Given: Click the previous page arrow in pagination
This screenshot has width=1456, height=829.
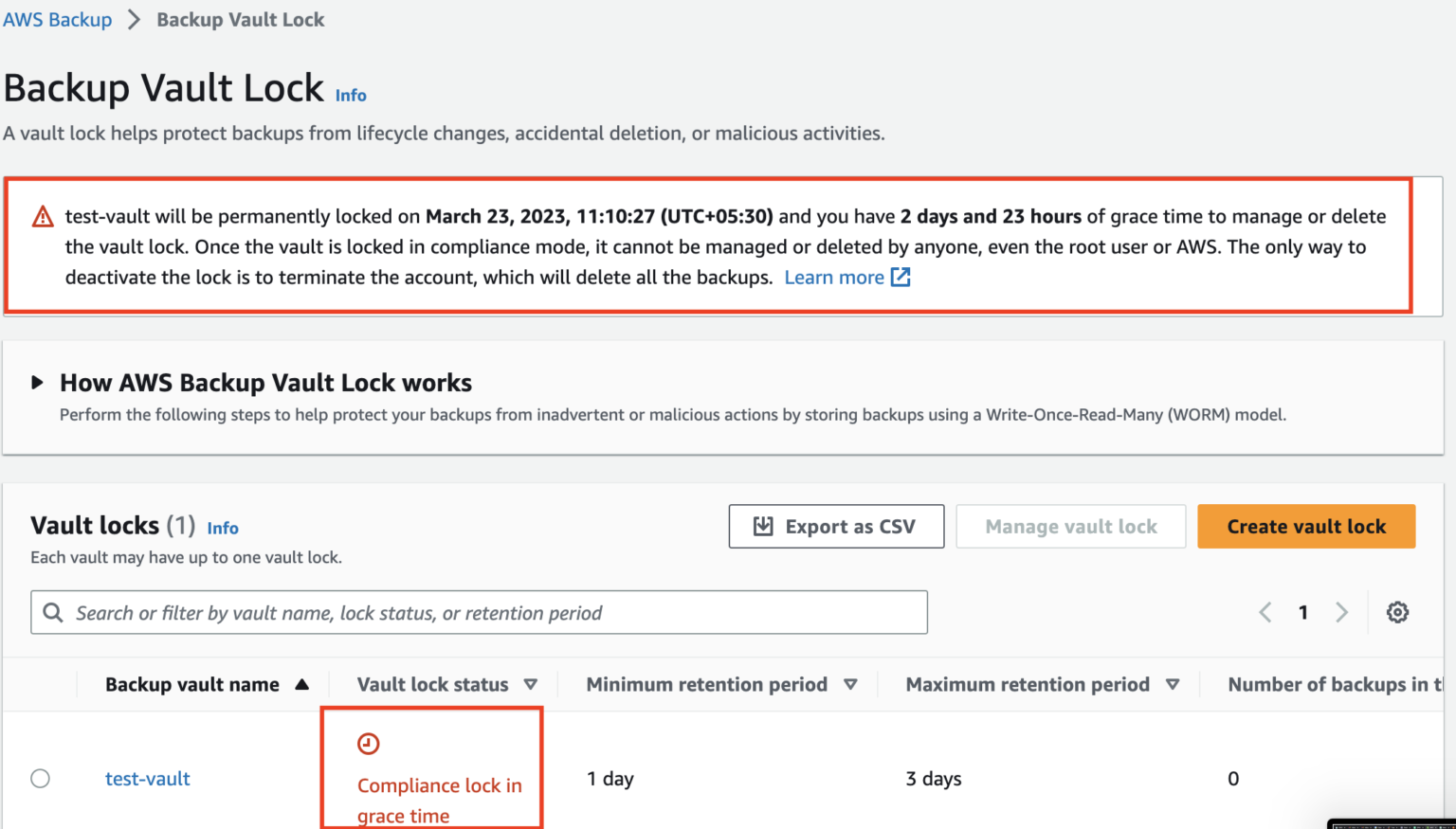Looking at the screenshot, I should (x=1265, y=612).
